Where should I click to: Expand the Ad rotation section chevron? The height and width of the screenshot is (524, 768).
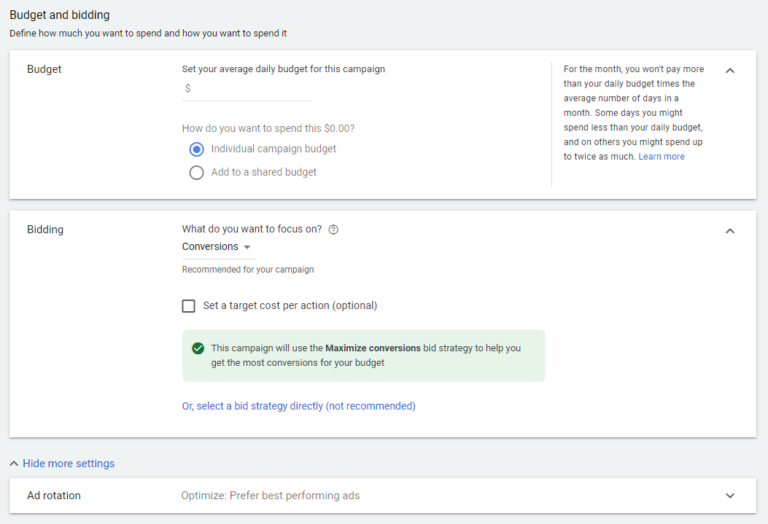coord(730,496)
